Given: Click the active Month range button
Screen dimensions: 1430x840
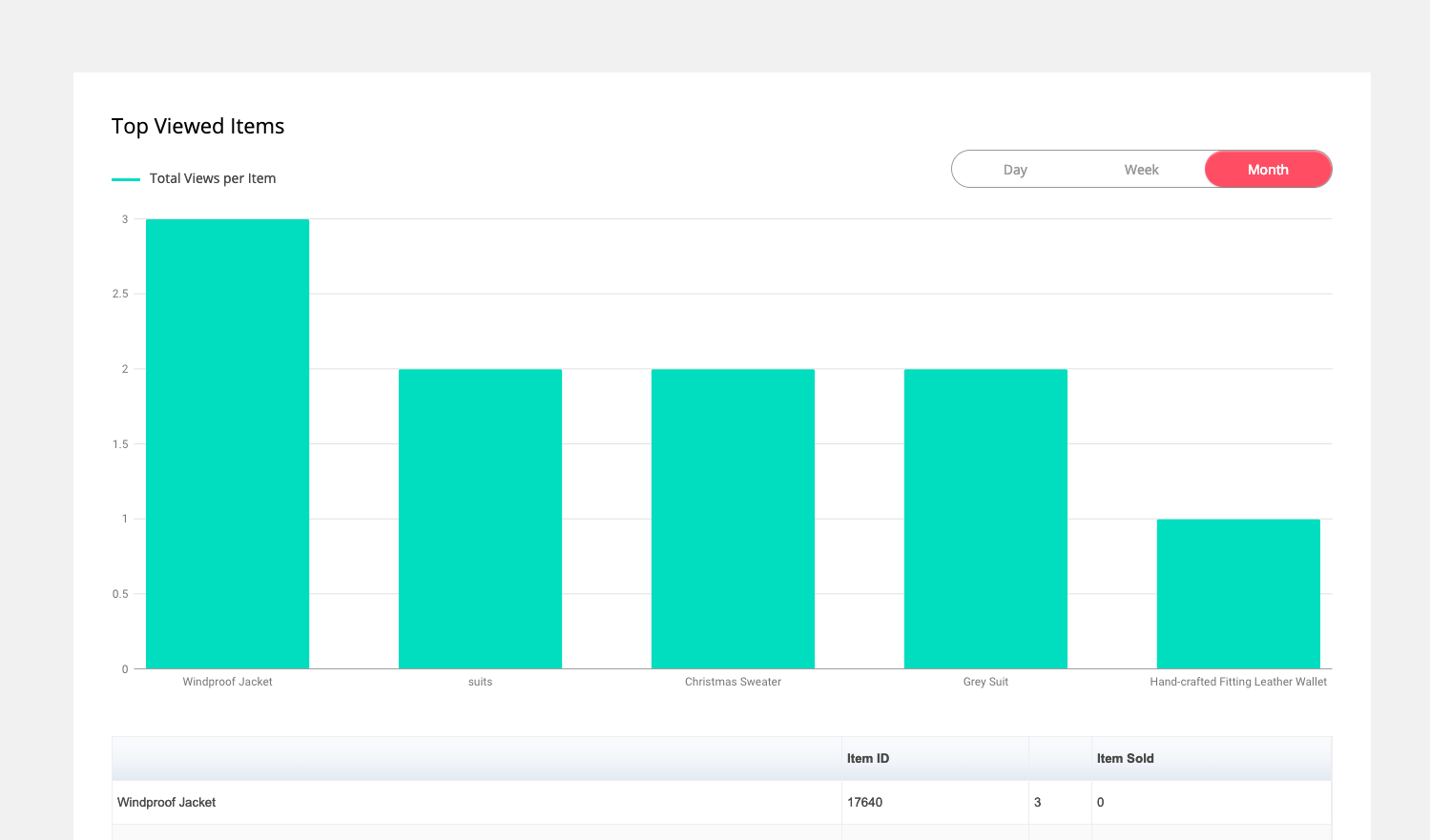Looking at the screenshot, I should [1268, 170].
